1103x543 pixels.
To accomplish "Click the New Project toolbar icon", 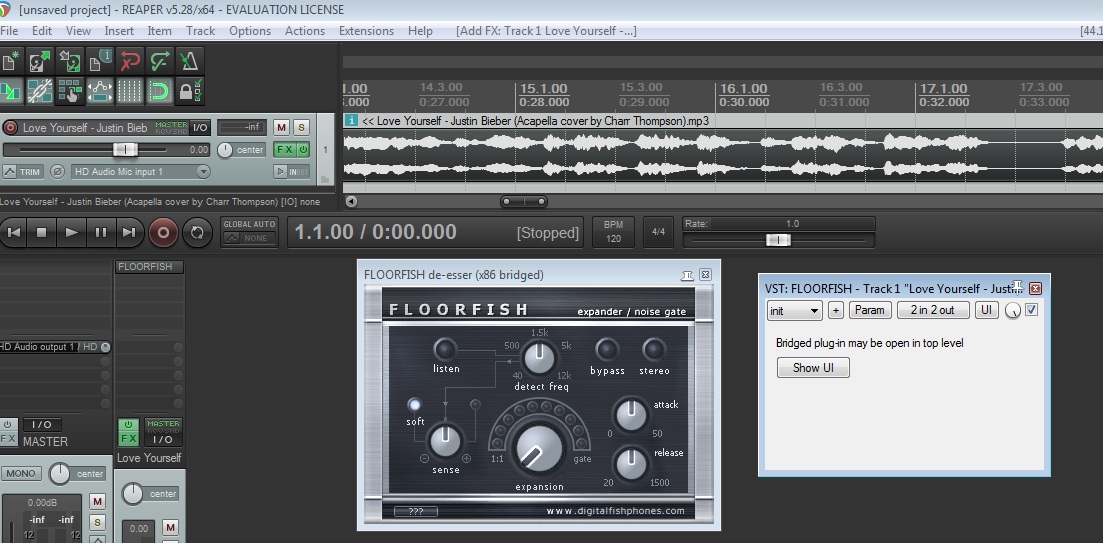I will (x=10, y=61).
